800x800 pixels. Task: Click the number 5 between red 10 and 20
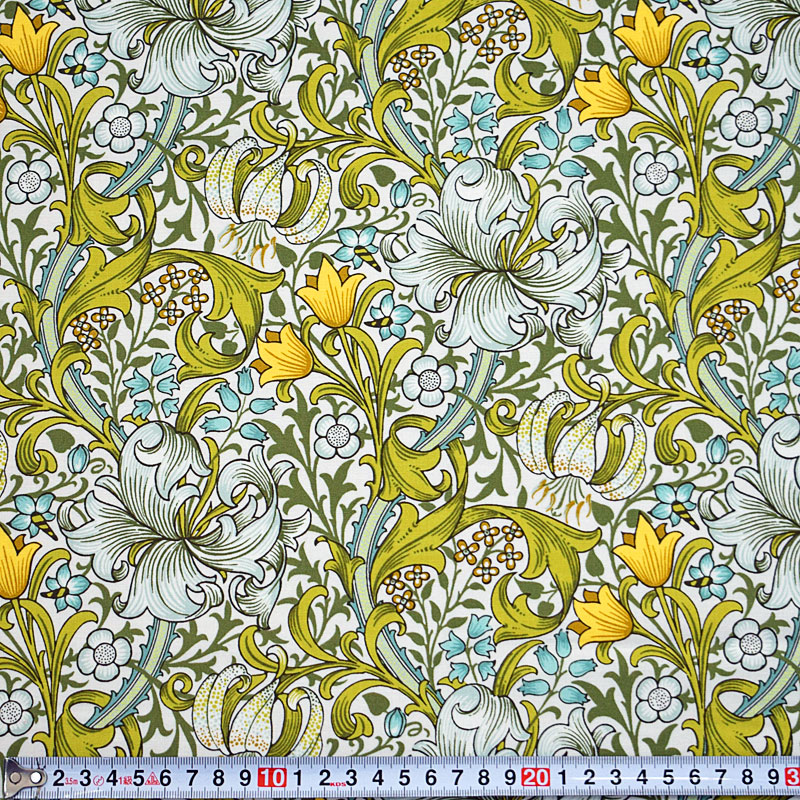[x=405, y=777]
